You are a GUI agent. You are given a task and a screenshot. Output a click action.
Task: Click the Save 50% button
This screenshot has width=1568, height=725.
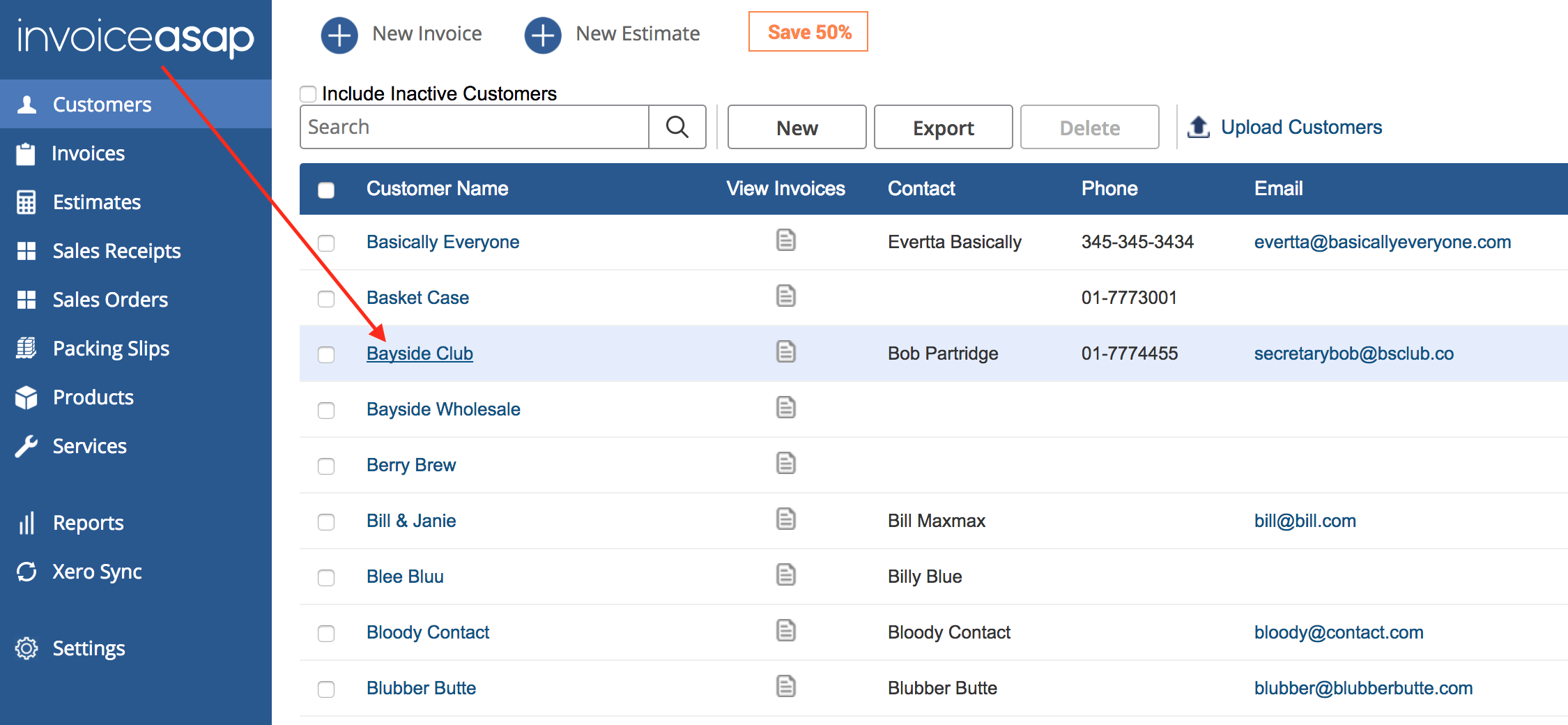(x=808, y=31)
